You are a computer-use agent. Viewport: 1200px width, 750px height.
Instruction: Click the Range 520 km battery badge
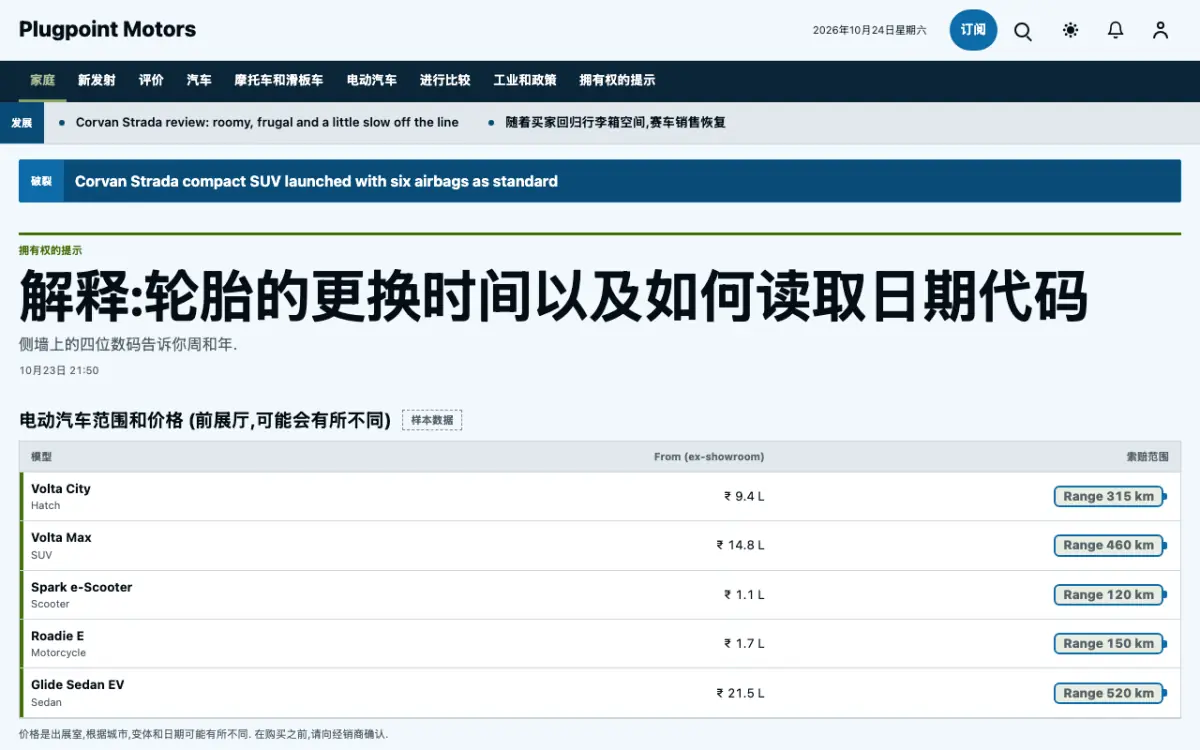tap(1110, 692)
